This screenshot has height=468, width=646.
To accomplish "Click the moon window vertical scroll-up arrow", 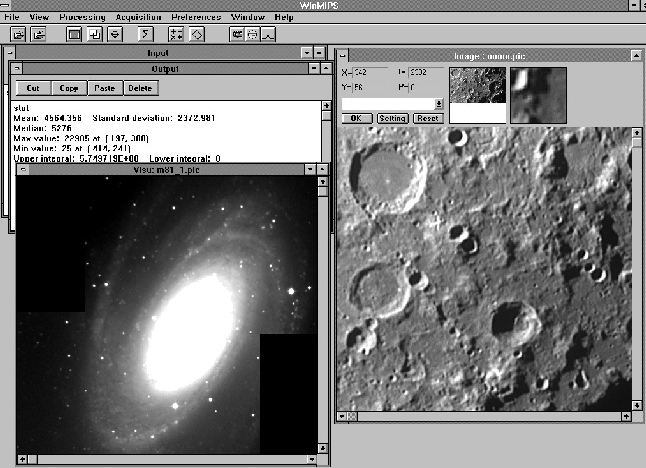I will click(x=637, y=133).
